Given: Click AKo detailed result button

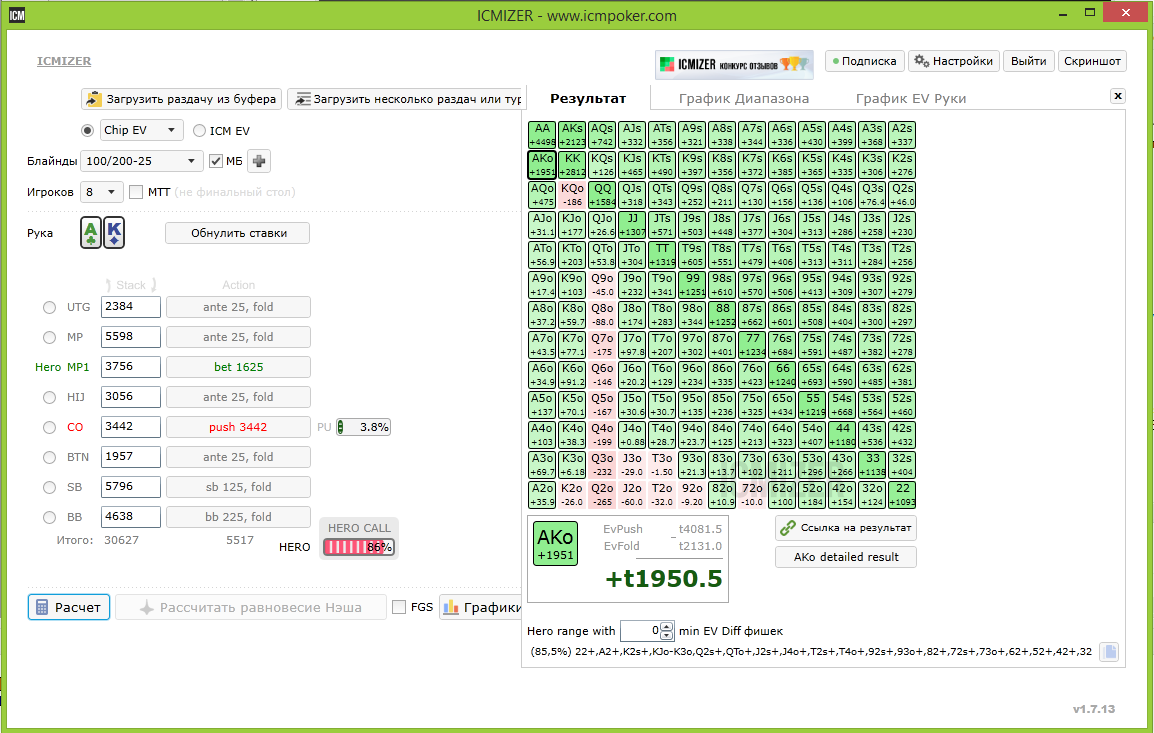Looking at the screenshot, I should [x=846, y=557].
